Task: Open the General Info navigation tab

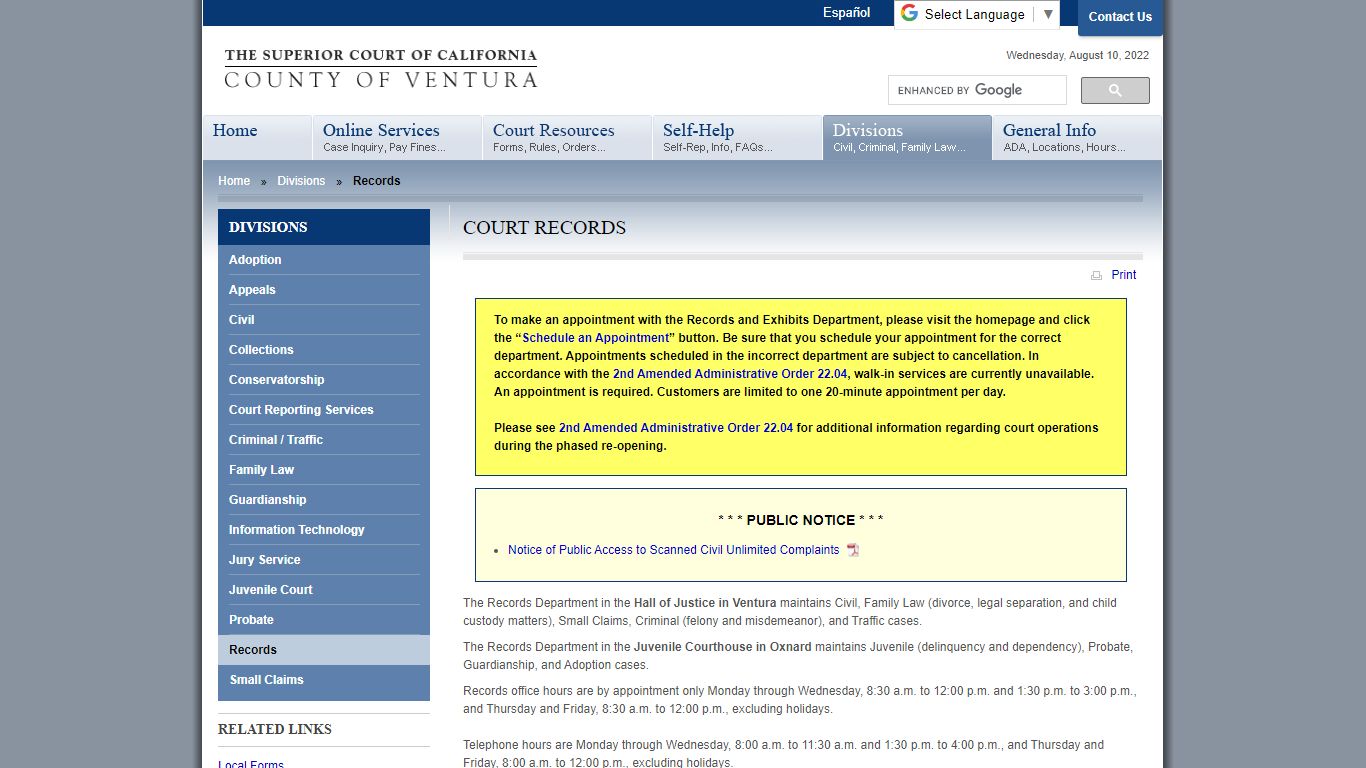Action: tap(1077, 138)
